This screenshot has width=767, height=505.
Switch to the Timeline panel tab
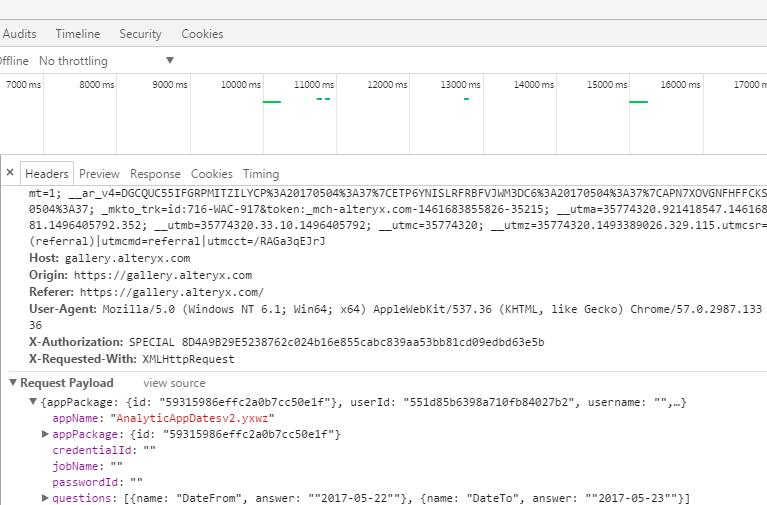(x=78, y=34)
